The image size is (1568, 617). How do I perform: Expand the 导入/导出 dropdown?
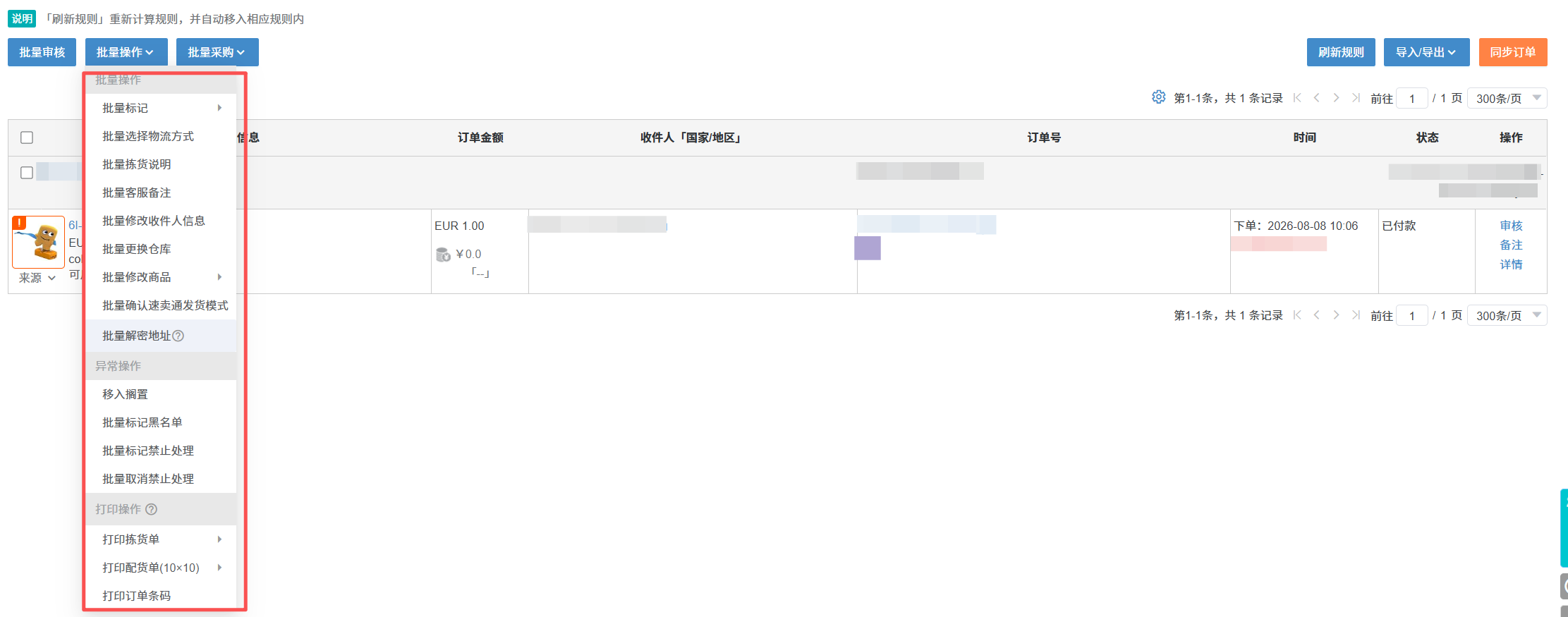1426,52
